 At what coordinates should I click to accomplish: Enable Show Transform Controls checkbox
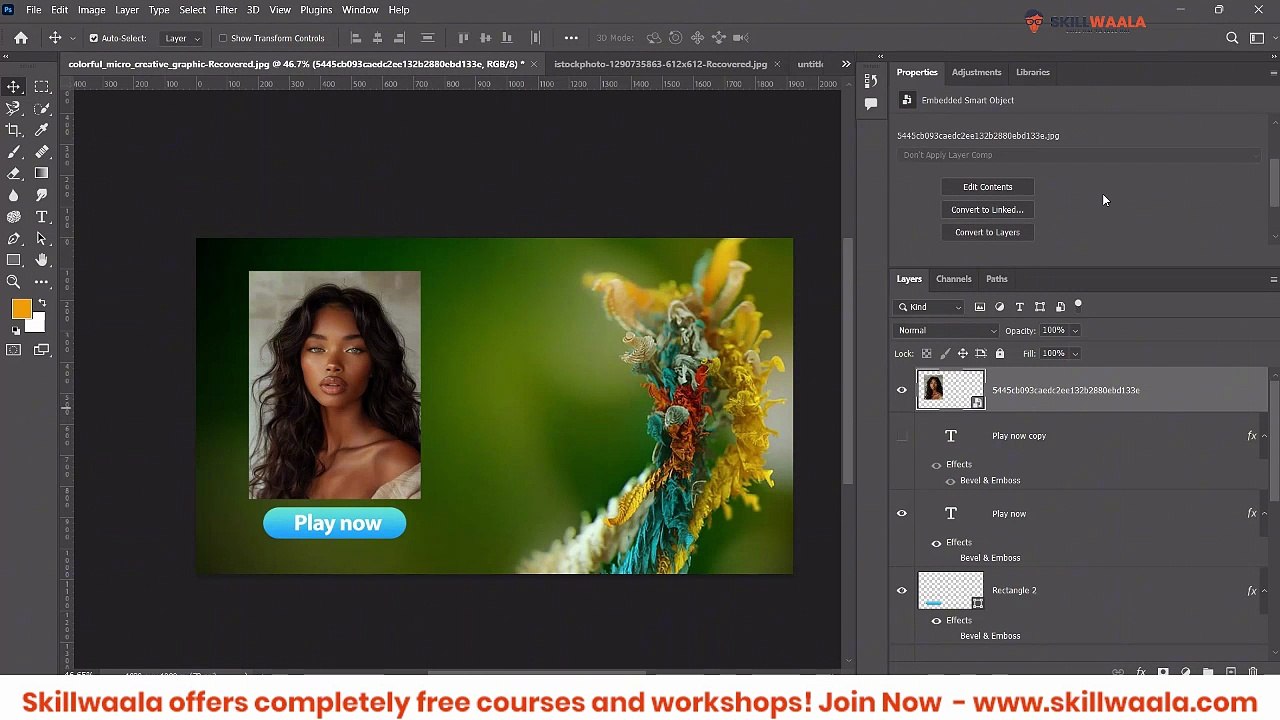point(223,38)
